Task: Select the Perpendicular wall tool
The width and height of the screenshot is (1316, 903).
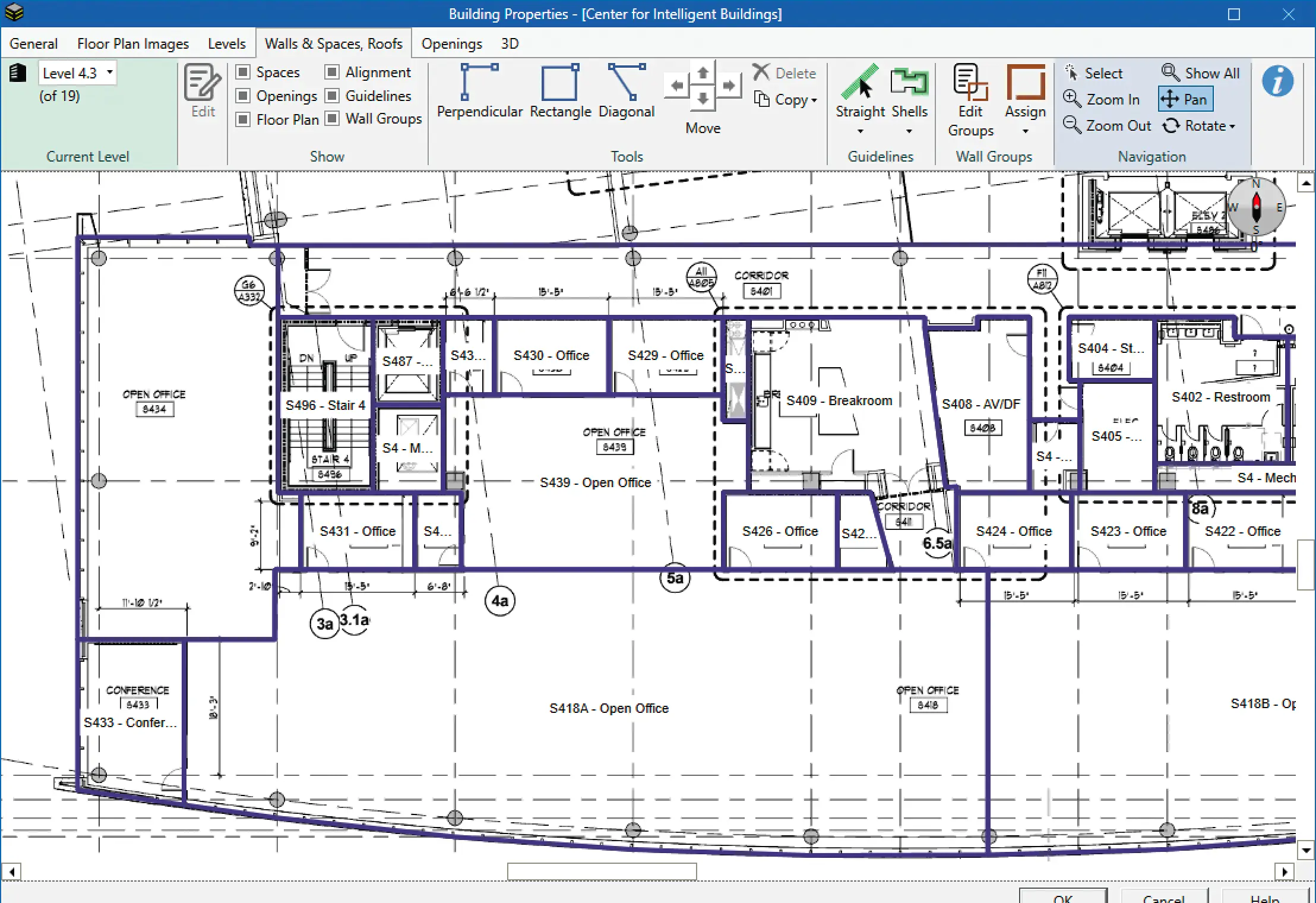Action: (480, 91)
